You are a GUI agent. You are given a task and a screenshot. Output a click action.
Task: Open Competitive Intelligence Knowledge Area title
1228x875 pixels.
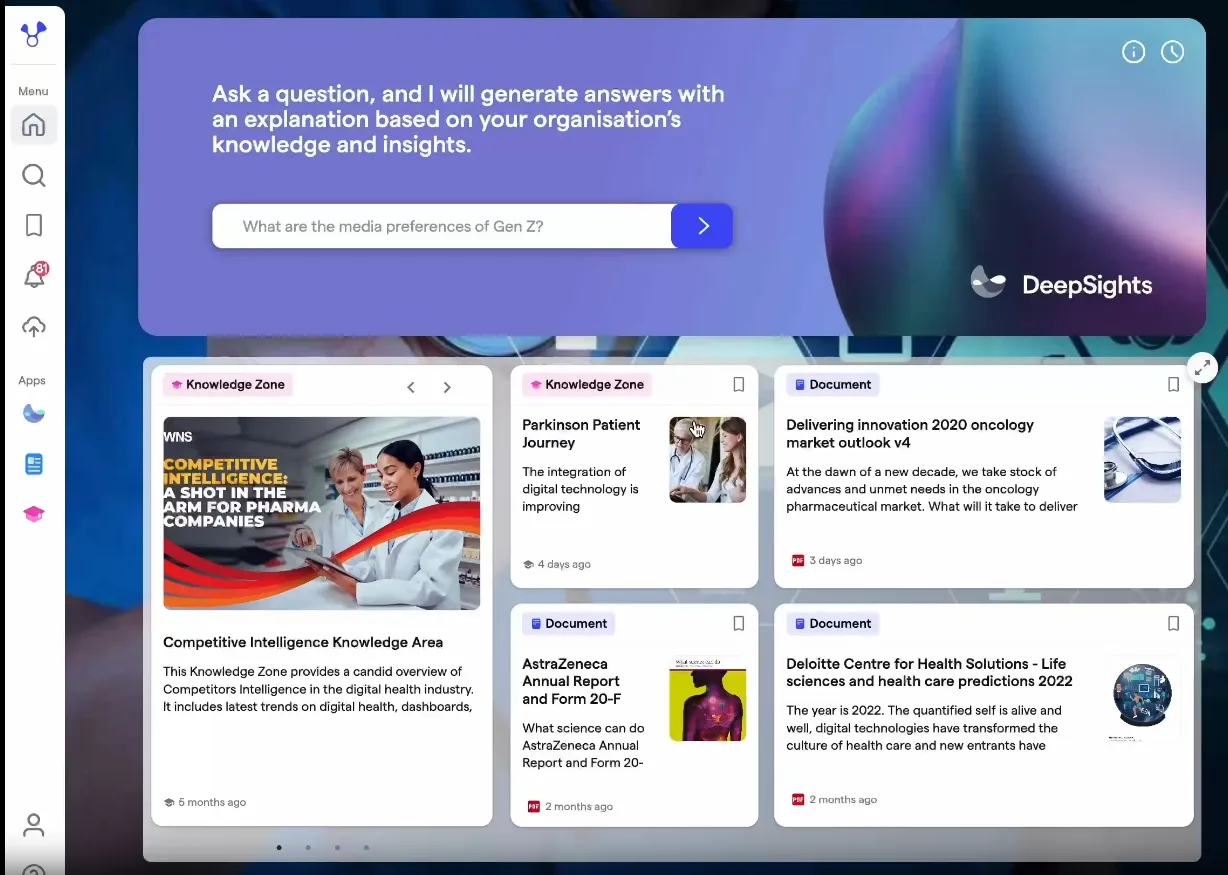(x=303, y=642)
